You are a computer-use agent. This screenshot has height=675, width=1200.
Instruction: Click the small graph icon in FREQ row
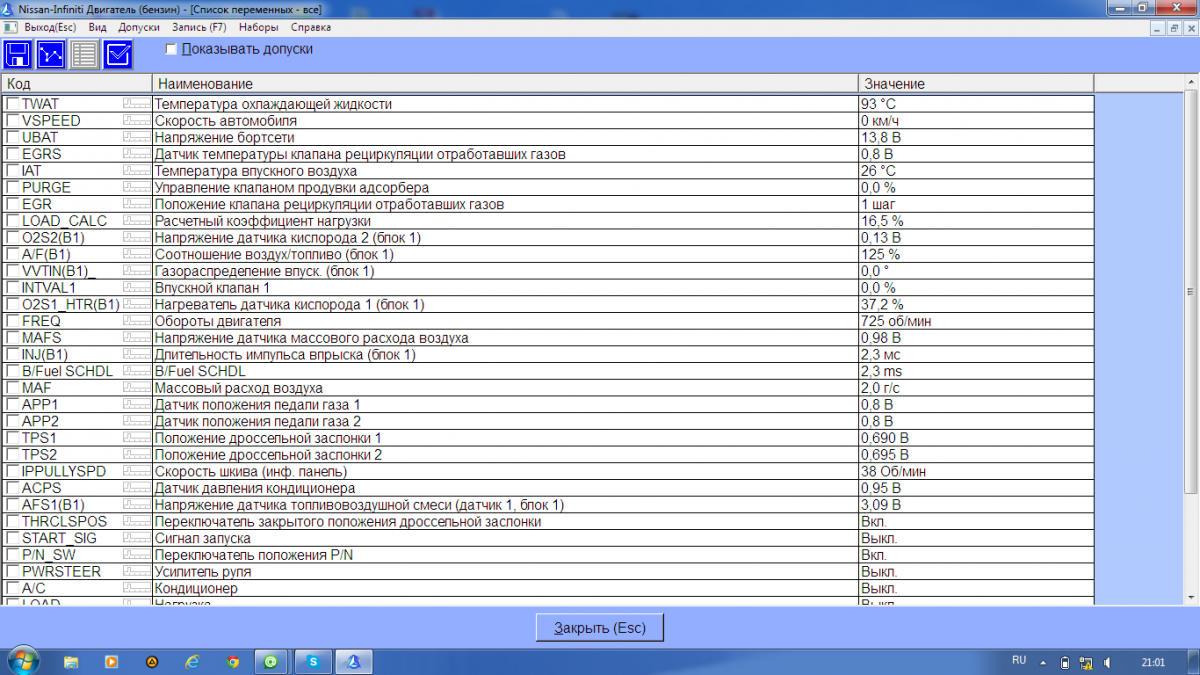coord(136,321)
